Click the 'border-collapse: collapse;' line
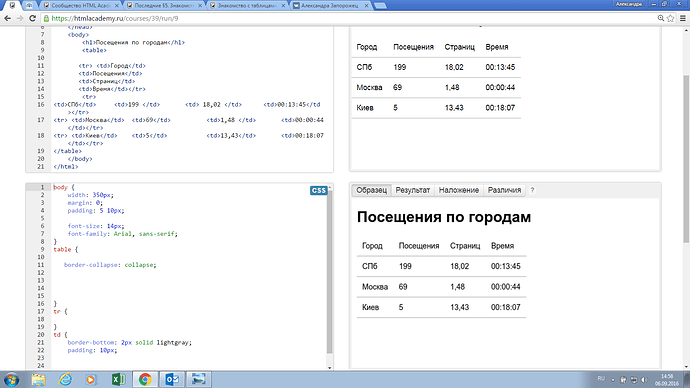690x388 pixels. point(110,265)
